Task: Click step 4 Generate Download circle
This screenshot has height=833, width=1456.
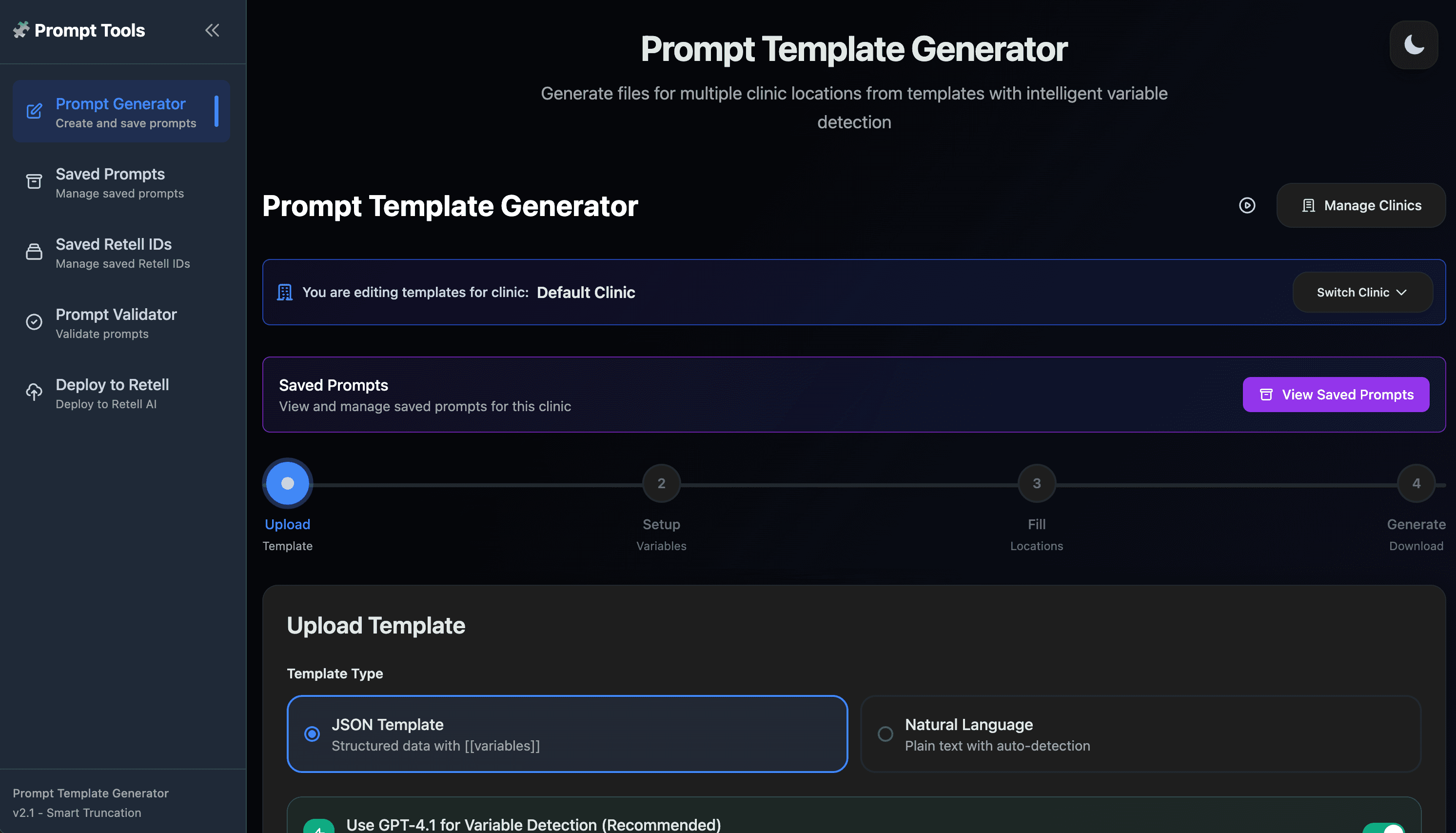Action: pyautogui.click(x=1416, y=483)
